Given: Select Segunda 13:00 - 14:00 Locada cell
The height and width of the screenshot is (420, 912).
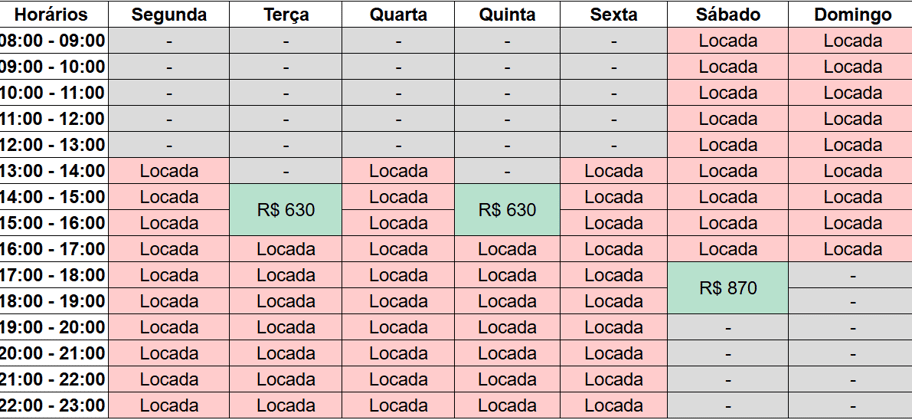Looking at the screenshot, I should click(x=169, y=171).
